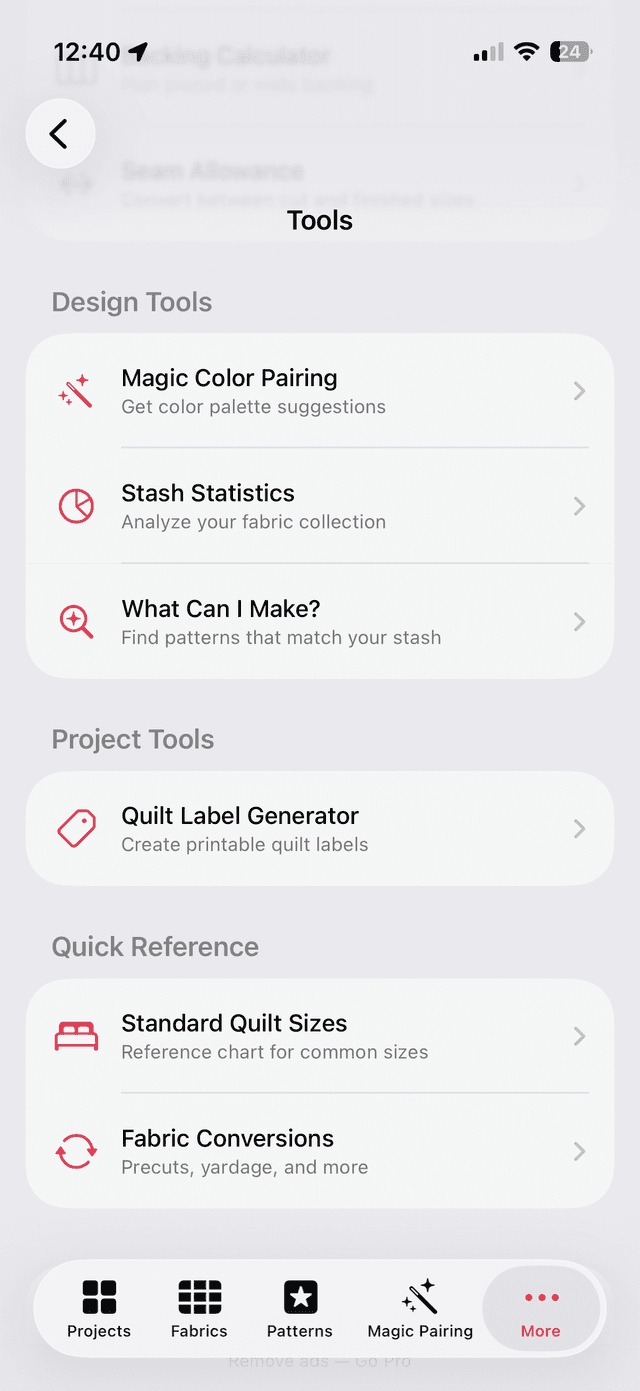Tap the circular arrows Fabric Conversions icon
Viewport: 640px width, 1391px height.
click(76, 1152)
